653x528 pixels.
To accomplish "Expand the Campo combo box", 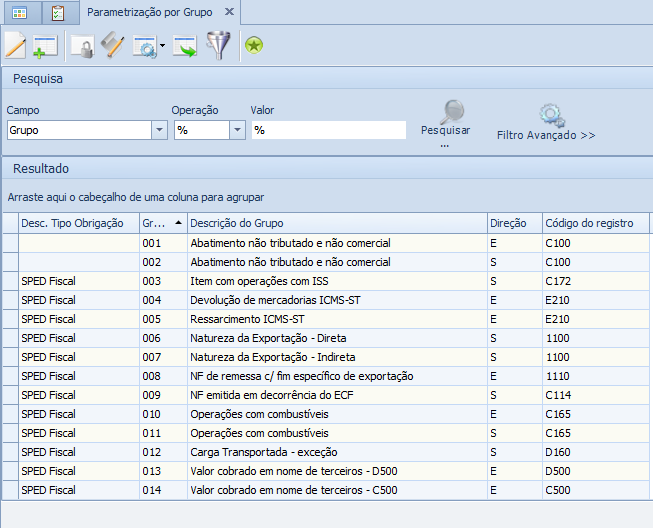I will pyautogui.click(x=159, y=130).
